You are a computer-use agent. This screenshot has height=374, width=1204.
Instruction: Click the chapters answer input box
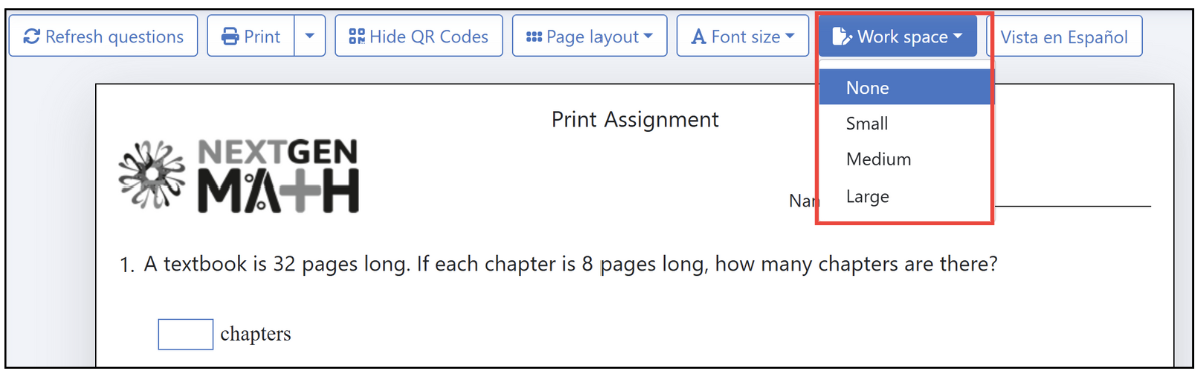pos(185,334)
